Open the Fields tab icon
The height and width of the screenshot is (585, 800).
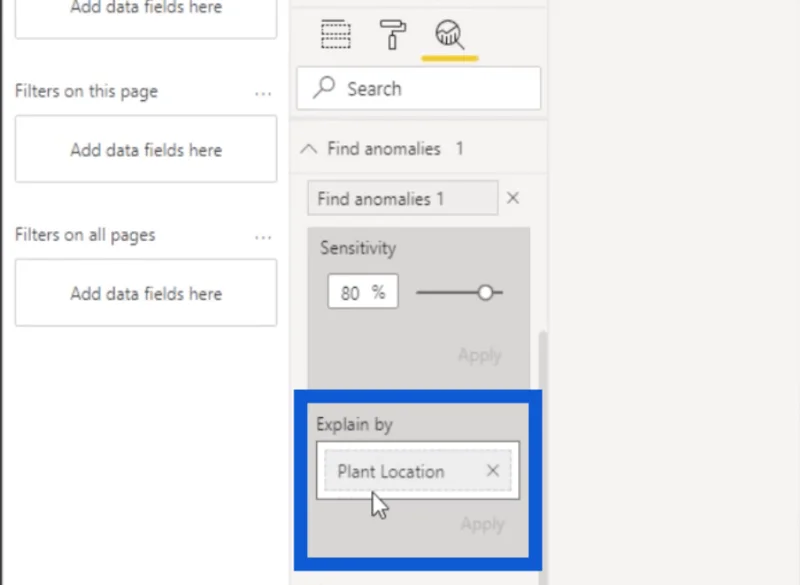pyautogui.click(x=336, y=34)
